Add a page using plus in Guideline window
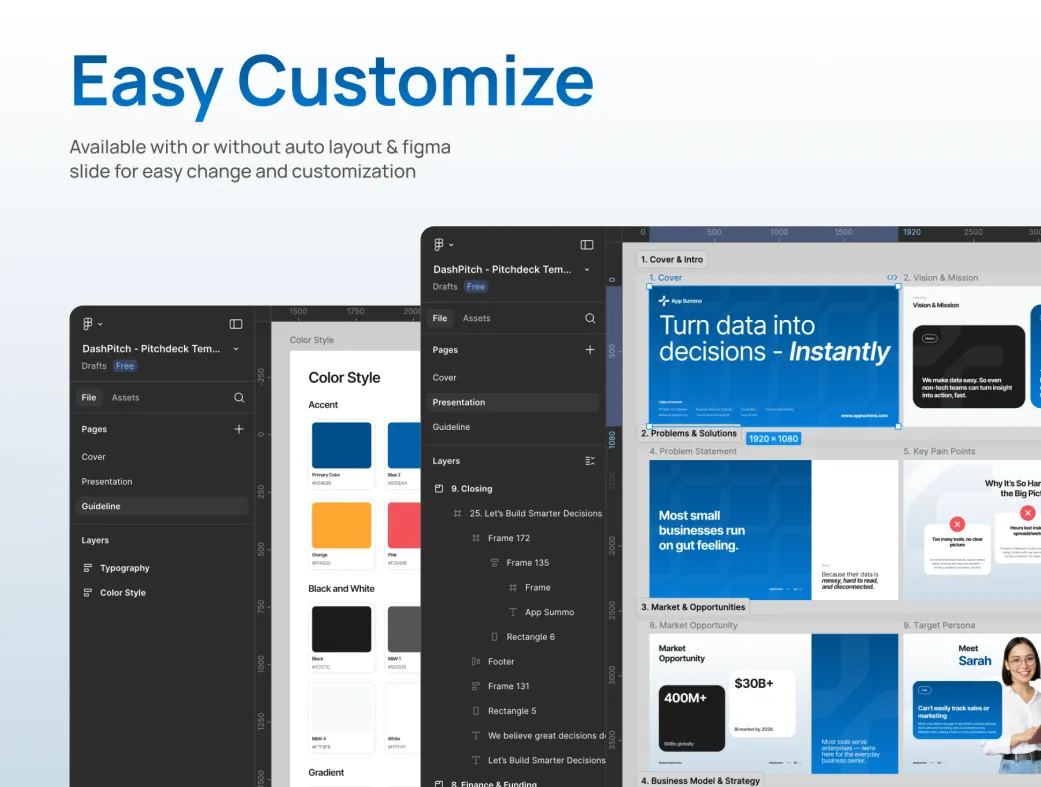 239,429
